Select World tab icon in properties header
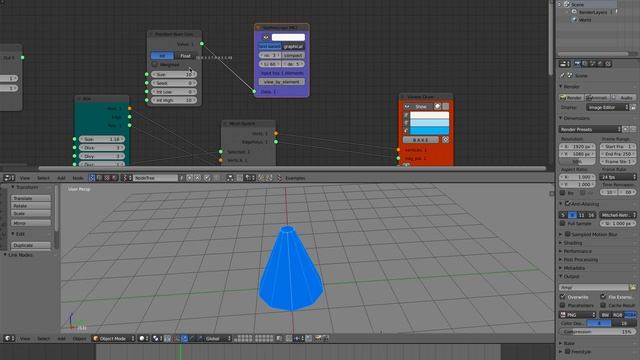Image resolution: width=640 pixels, height=360 pixels. tap(600, 64)
